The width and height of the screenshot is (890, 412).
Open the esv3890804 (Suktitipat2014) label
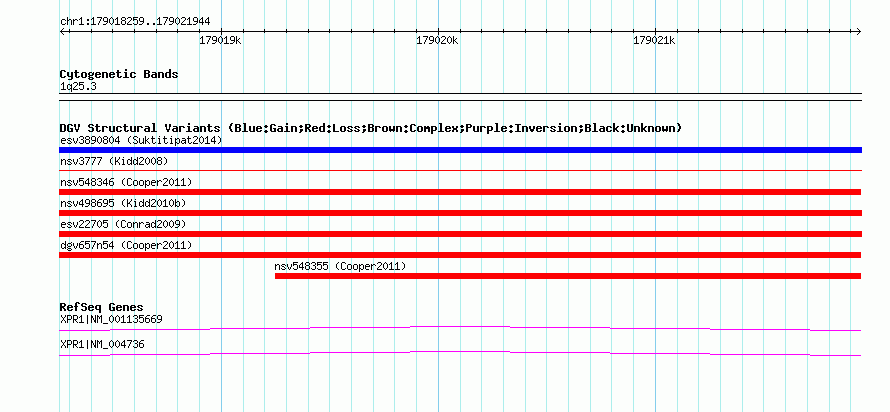[x=141, y=140]
